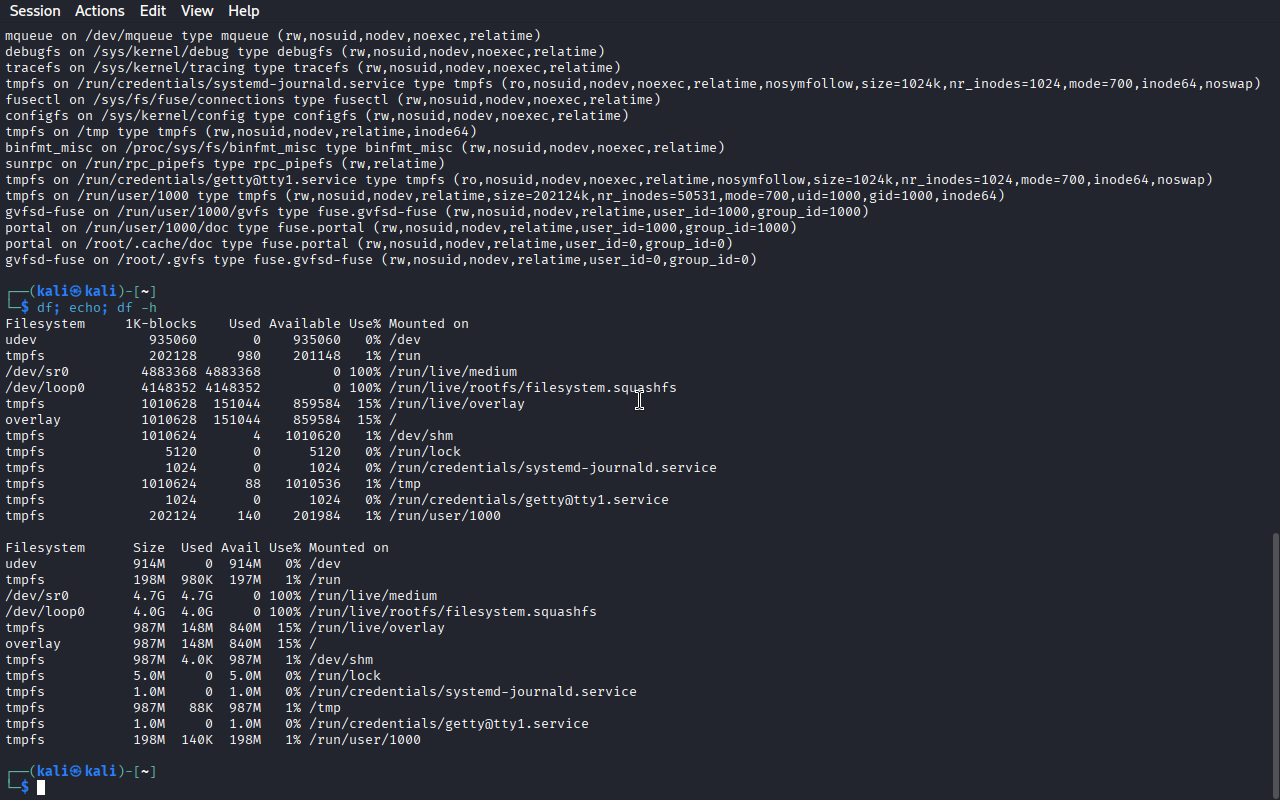This screenshot has width=1280, height=800.
Task: Click the 140K used value for /run/user/1000
Action: 197,740
